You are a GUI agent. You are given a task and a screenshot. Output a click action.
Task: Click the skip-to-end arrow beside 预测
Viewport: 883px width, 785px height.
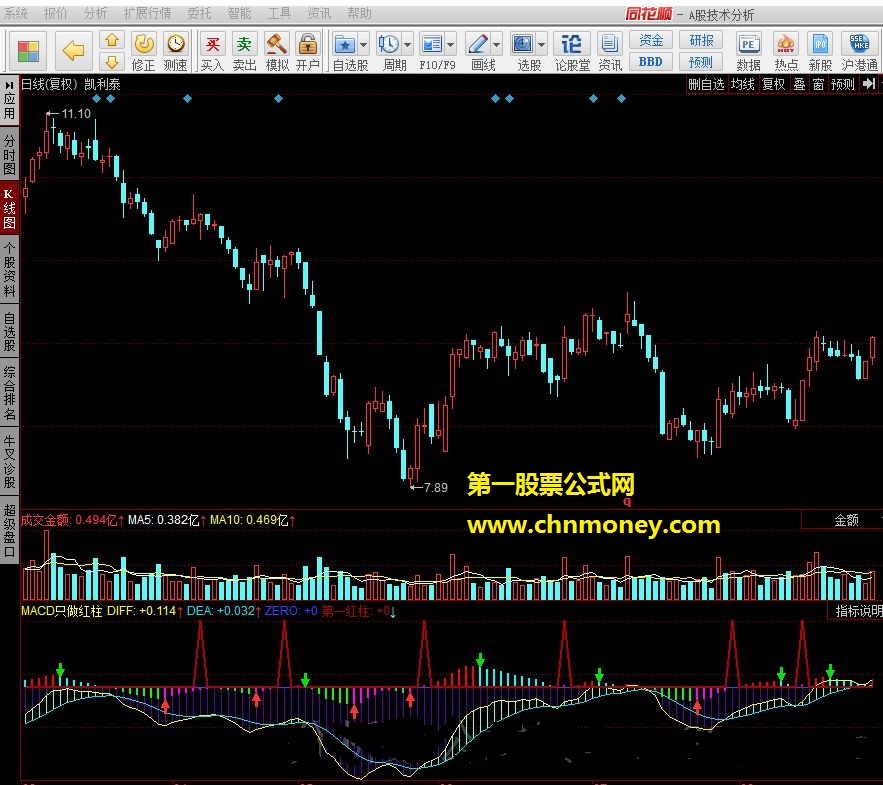tap(869, 84)
